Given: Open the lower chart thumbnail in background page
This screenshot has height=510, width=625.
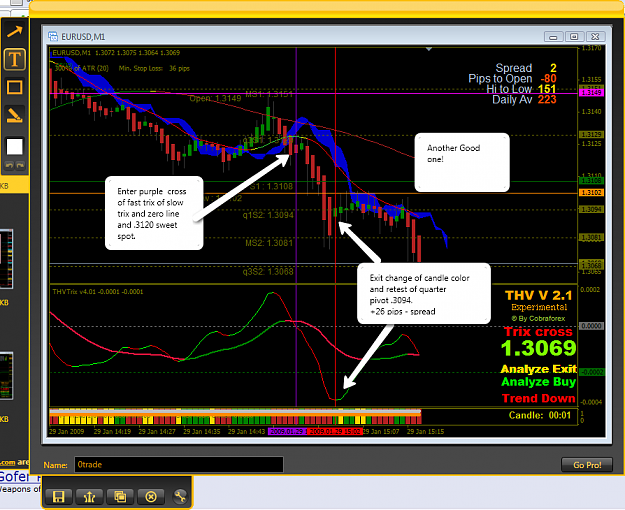Looking at the screenshot, I should [x=6, y=376].
